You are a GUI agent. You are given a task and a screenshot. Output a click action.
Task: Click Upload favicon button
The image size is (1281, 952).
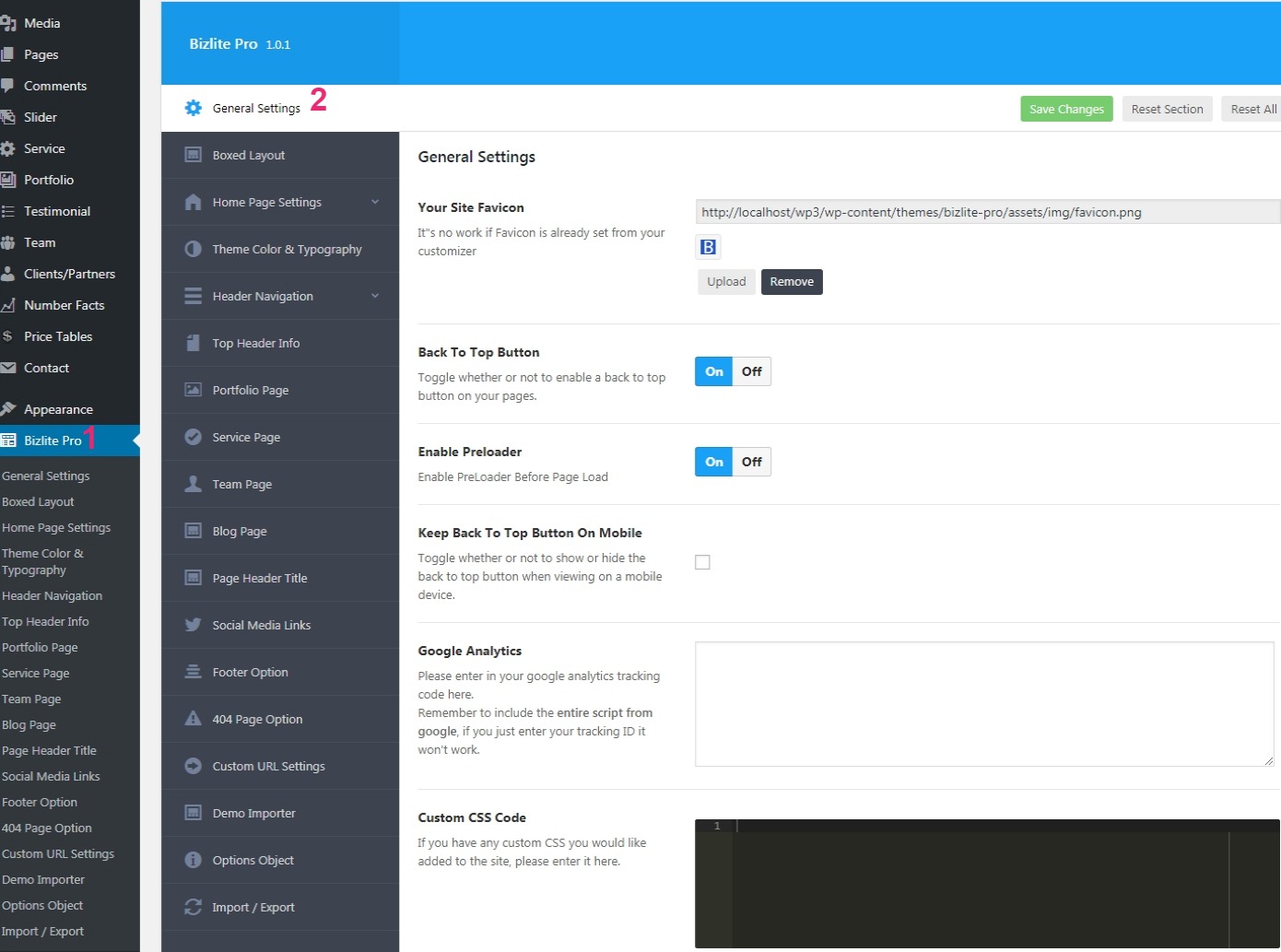point(726,282)
